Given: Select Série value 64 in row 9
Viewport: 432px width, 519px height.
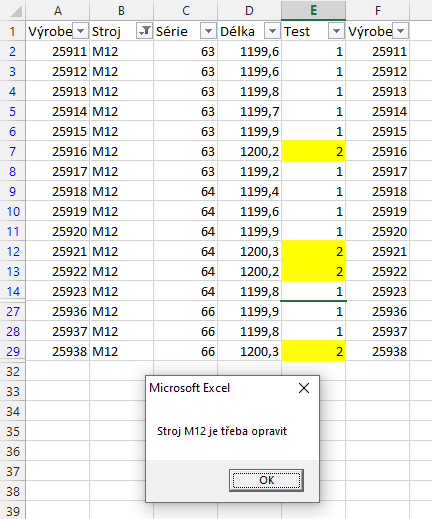Looking at the screenshot, I should coord(186,191).
